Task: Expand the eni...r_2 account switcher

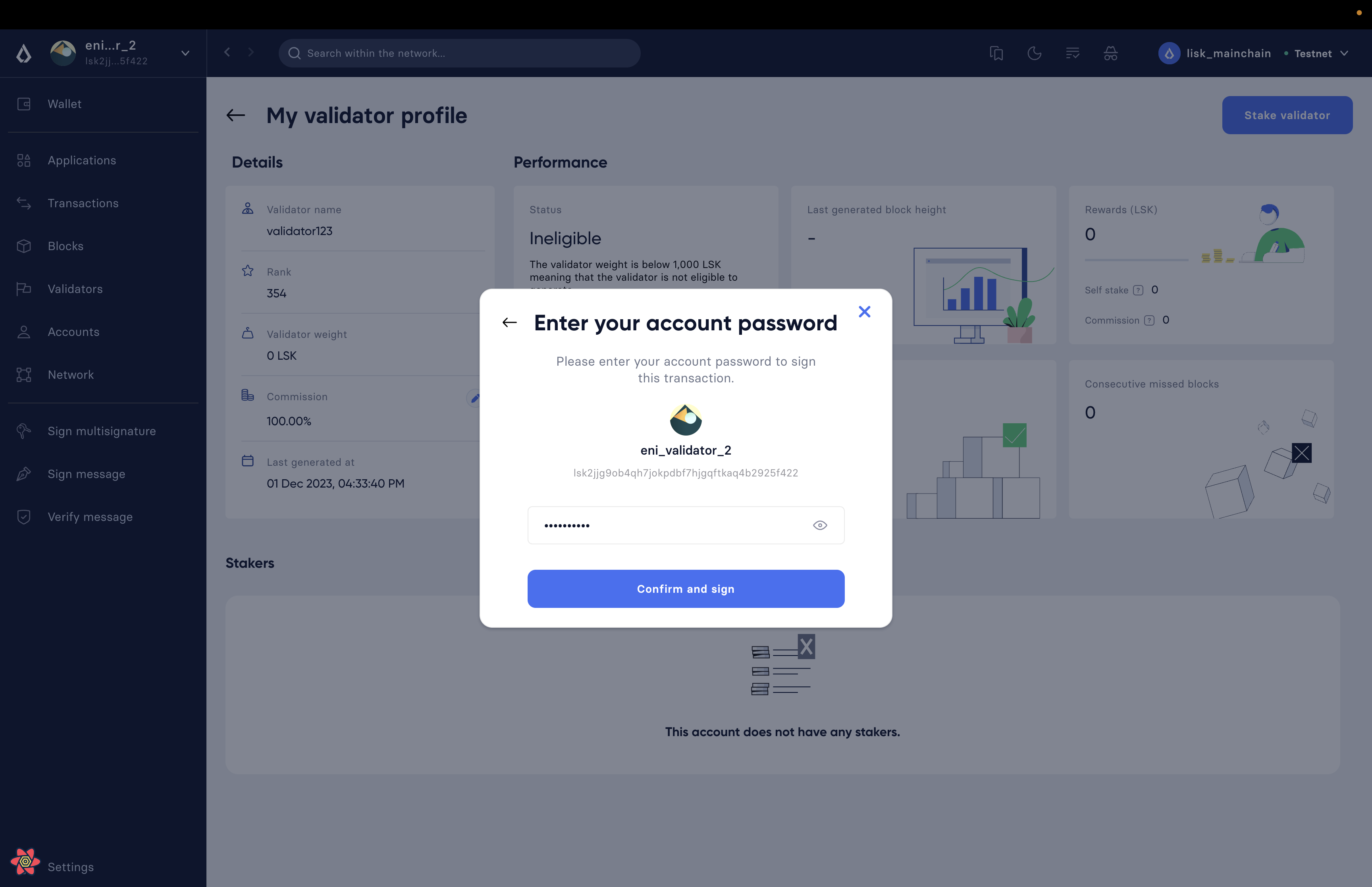Action: 185,53
